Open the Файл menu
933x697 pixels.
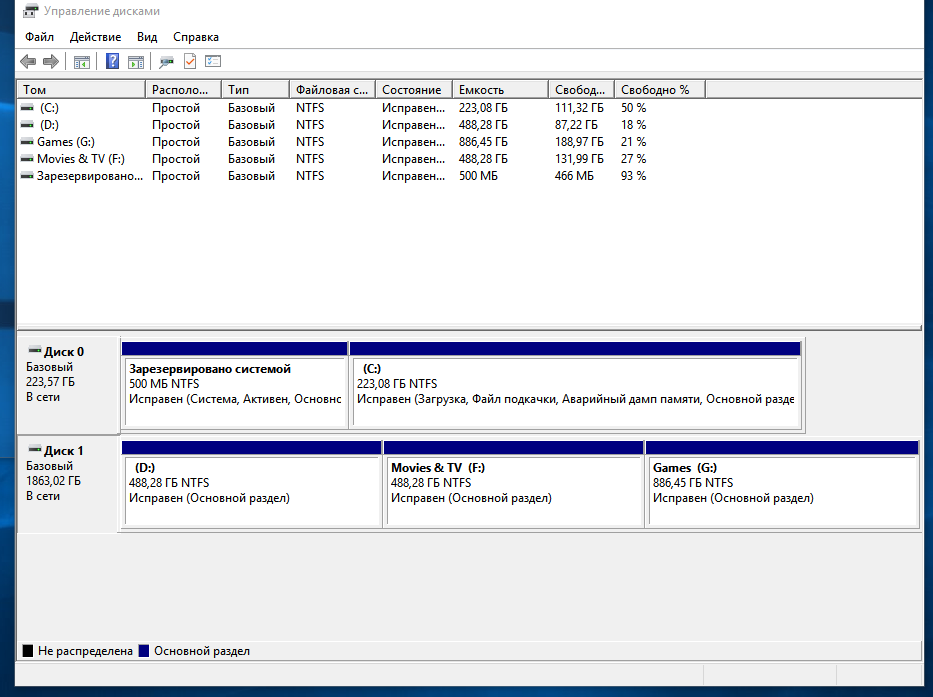pos(40,37)
